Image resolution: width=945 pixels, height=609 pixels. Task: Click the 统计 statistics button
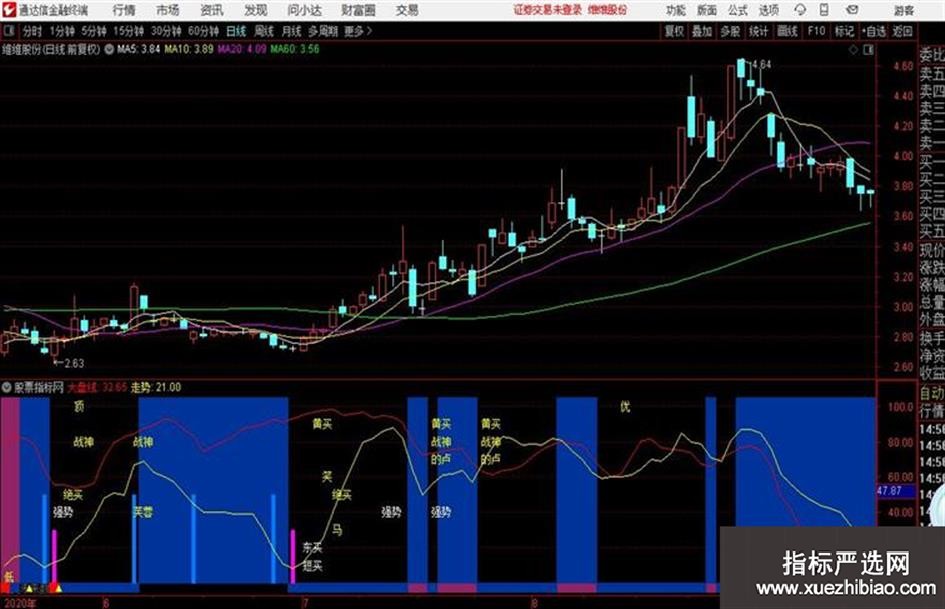[758, 31]
